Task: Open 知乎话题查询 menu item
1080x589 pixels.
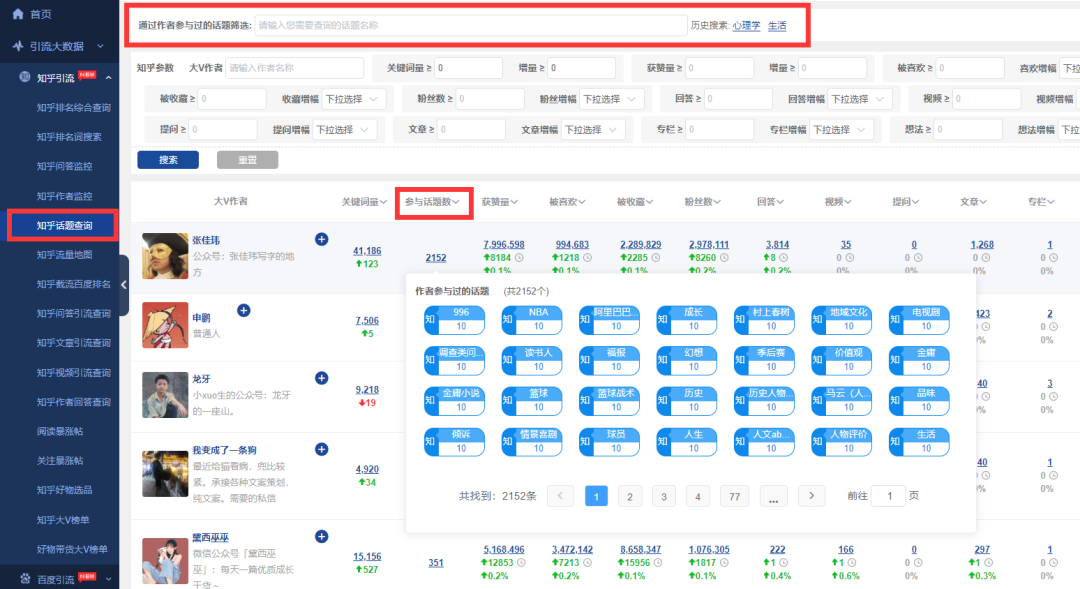Action: click(x=65, y=225)
